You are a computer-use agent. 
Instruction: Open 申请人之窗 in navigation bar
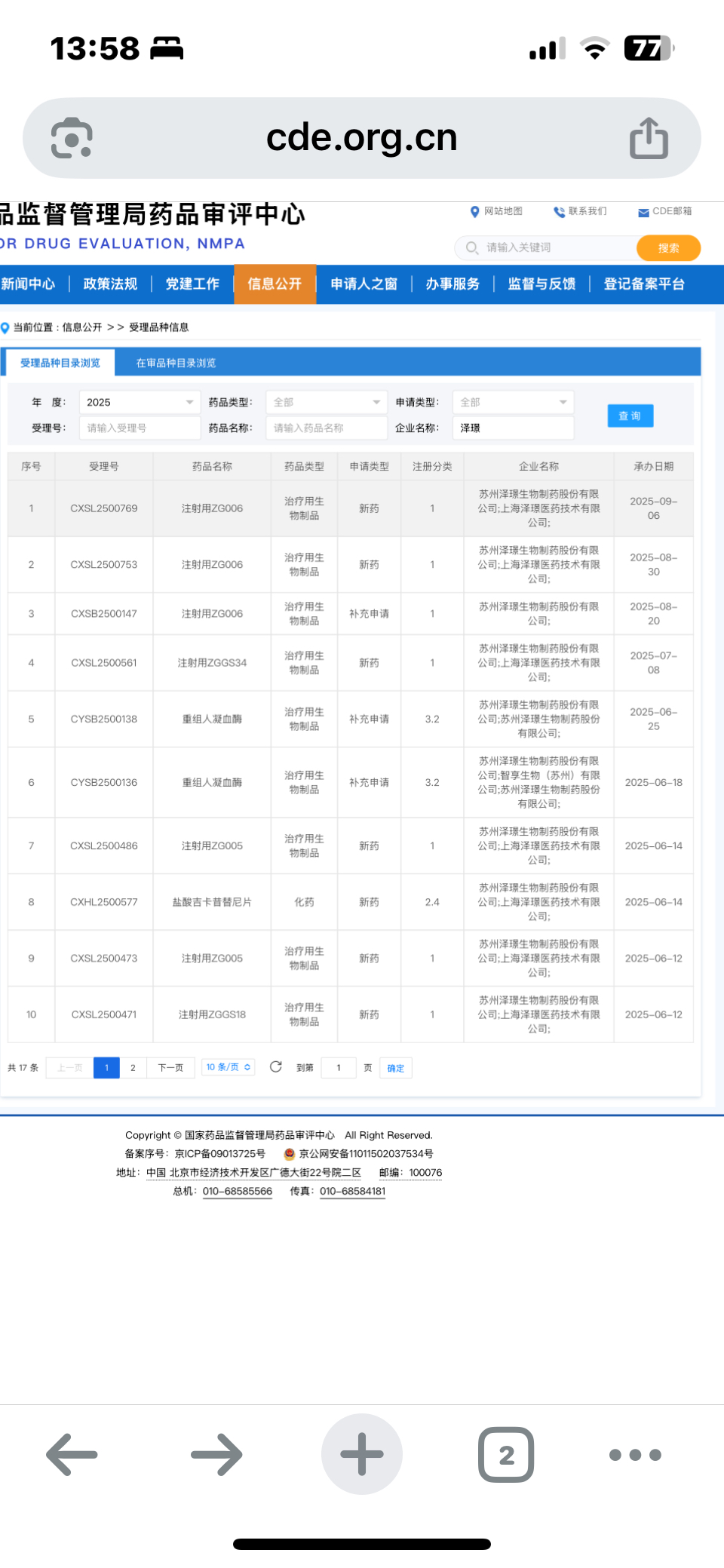pyautogui.click(x=364, y=284)
